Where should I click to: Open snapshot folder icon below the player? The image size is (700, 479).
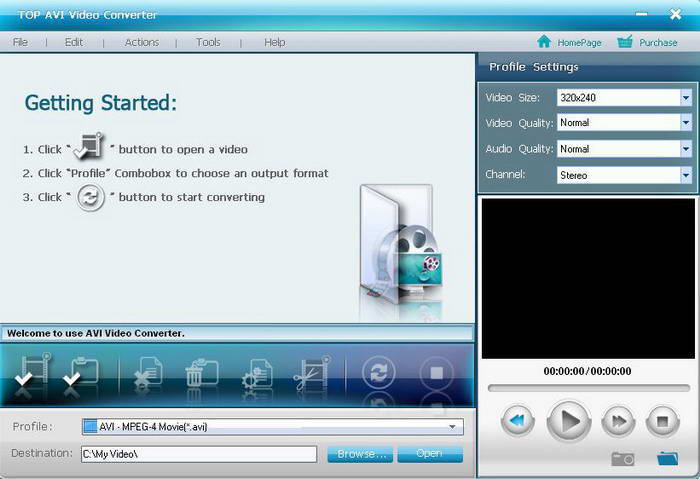tap(667, 458)
